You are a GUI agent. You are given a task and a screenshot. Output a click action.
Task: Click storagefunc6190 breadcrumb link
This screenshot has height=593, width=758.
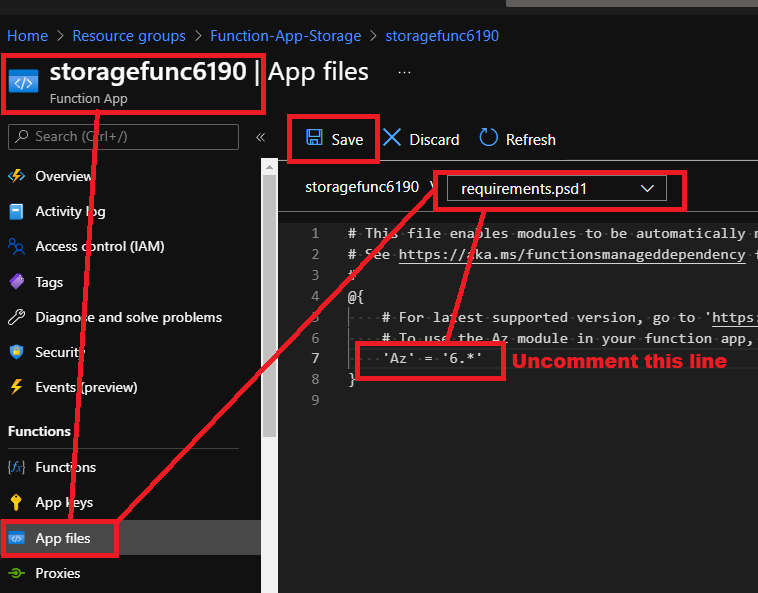pyautogui.click(x=442, y=36)
